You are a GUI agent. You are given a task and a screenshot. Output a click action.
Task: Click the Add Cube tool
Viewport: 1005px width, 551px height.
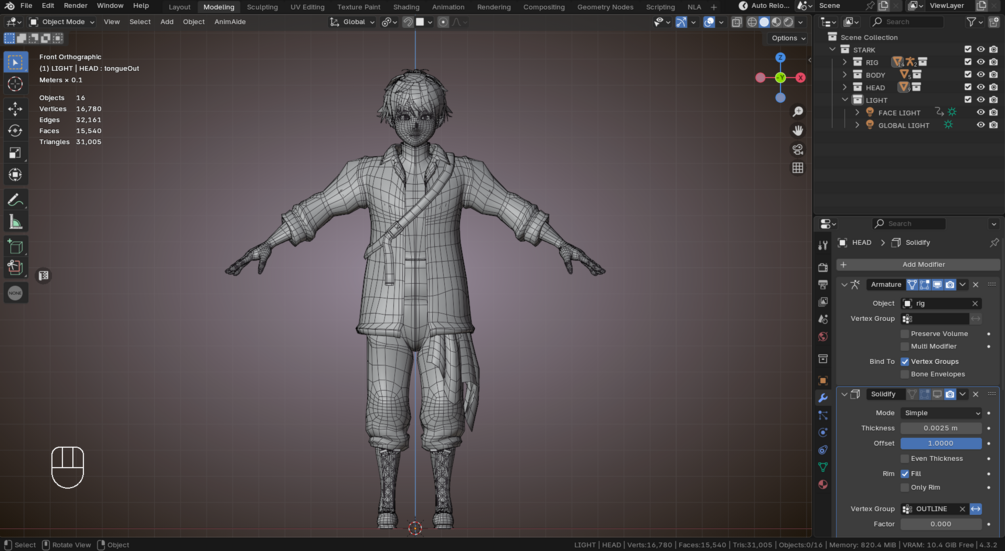click(15, 246)
